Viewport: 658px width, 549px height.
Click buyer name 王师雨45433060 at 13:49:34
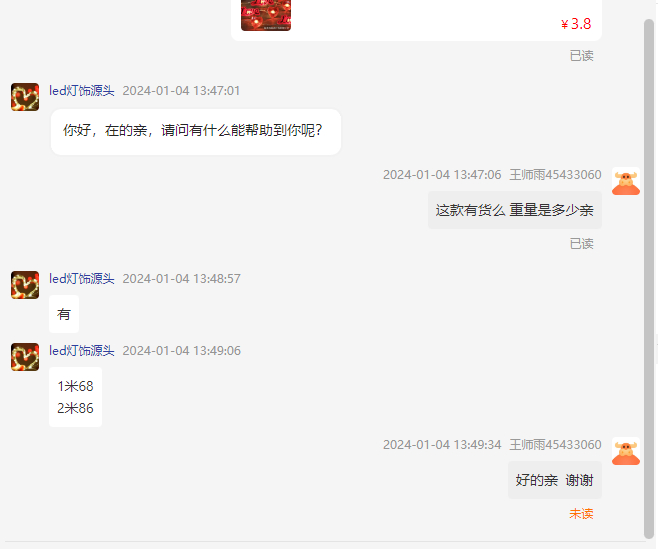click(555, 444)
